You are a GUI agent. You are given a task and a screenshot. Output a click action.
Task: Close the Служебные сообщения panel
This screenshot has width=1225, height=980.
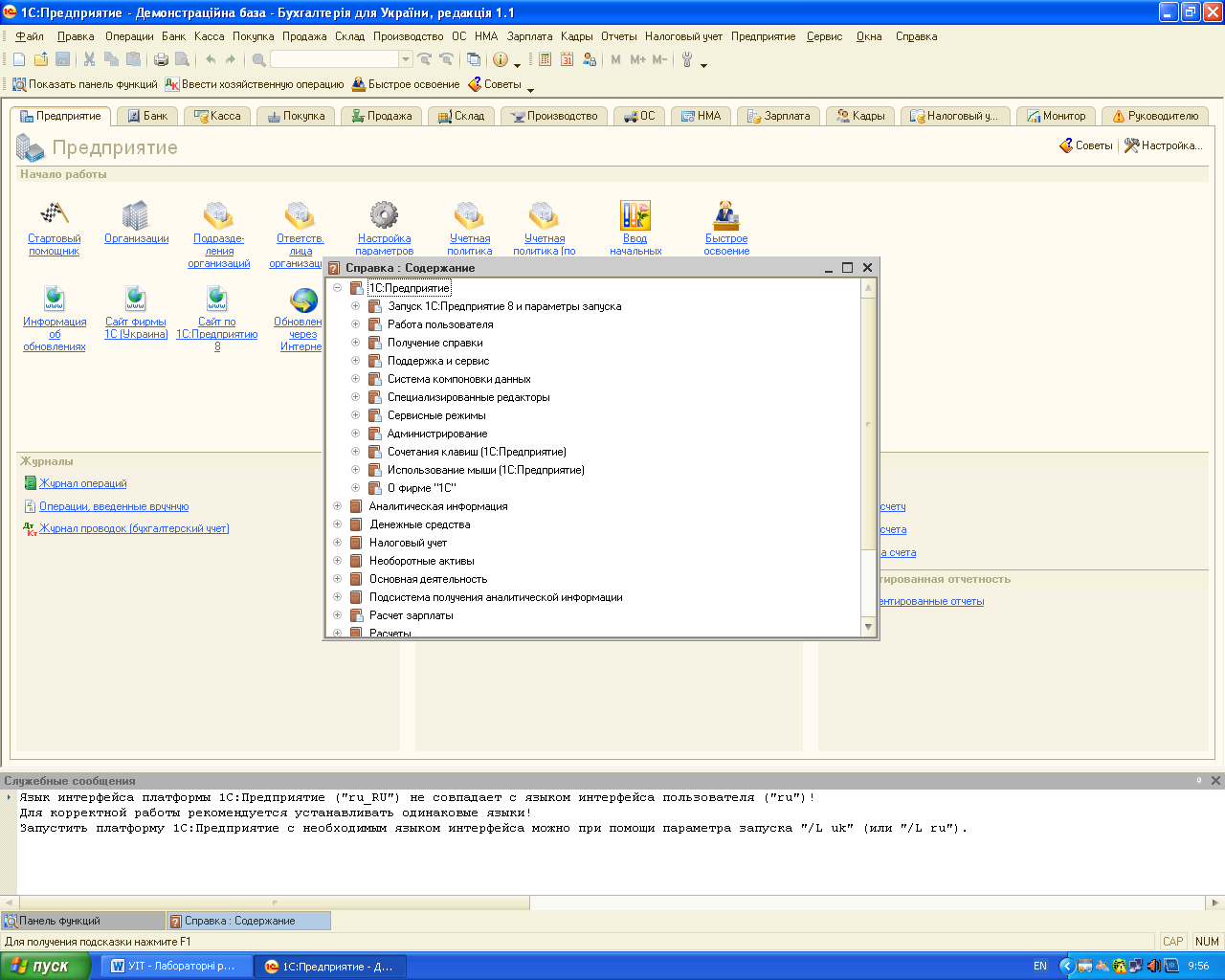1215,780
